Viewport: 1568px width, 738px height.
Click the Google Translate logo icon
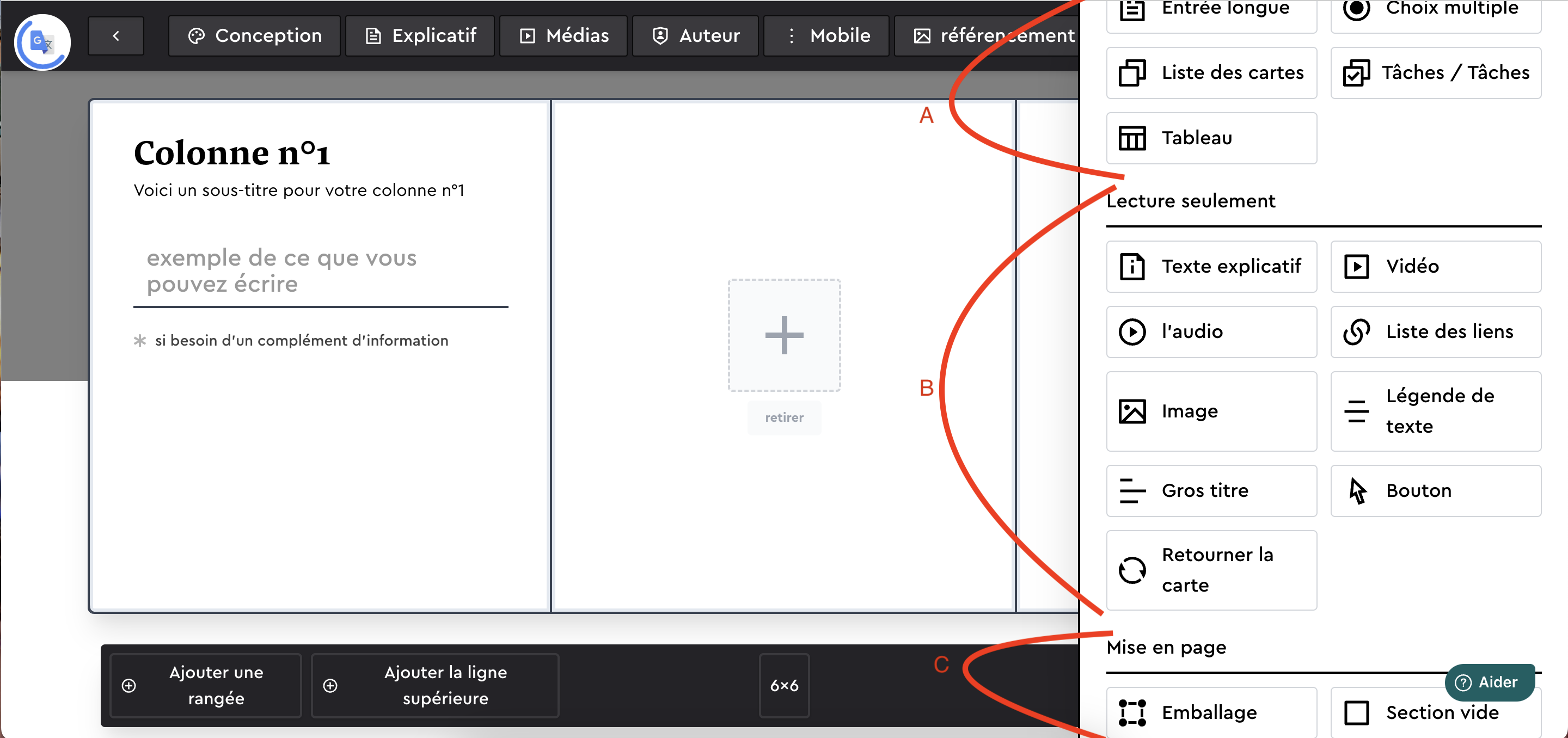pyautogui.click(x=42, y=42)
